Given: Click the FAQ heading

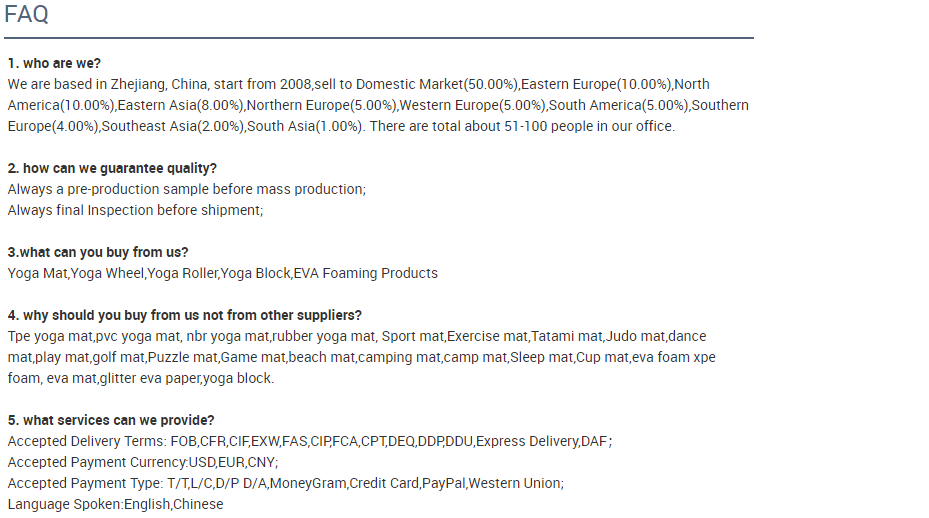Looking at the screenshot, I should 27,15.
